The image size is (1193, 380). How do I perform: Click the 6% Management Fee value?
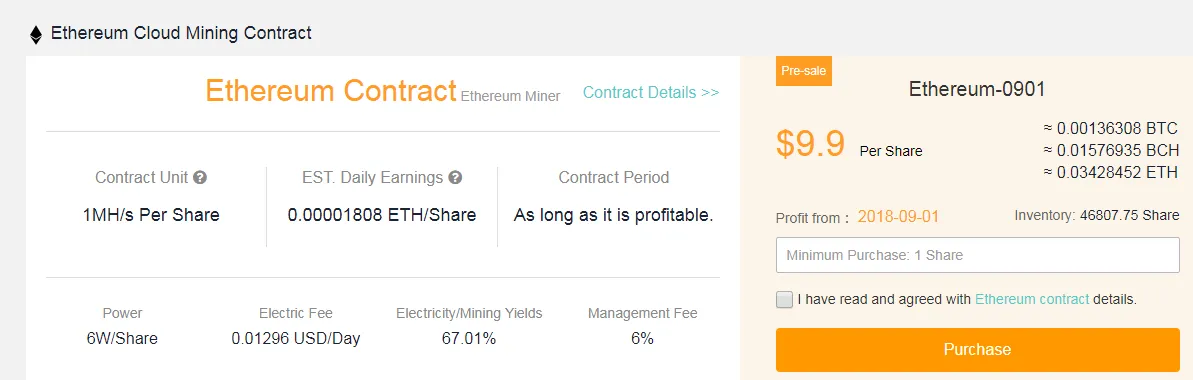pyautogui.click(x=642, y=339)
